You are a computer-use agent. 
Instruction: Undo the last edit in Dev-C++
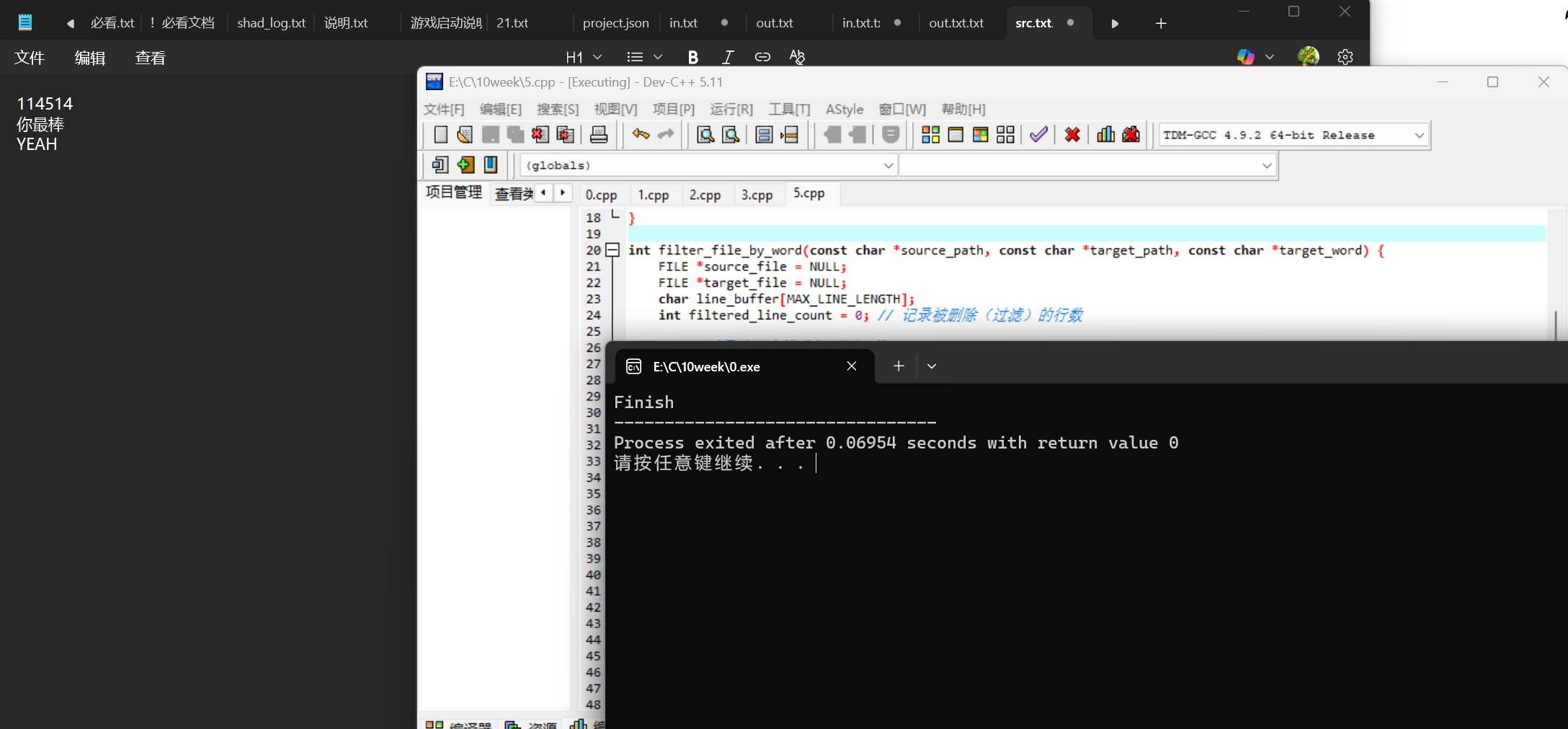[x=641, y=135]
